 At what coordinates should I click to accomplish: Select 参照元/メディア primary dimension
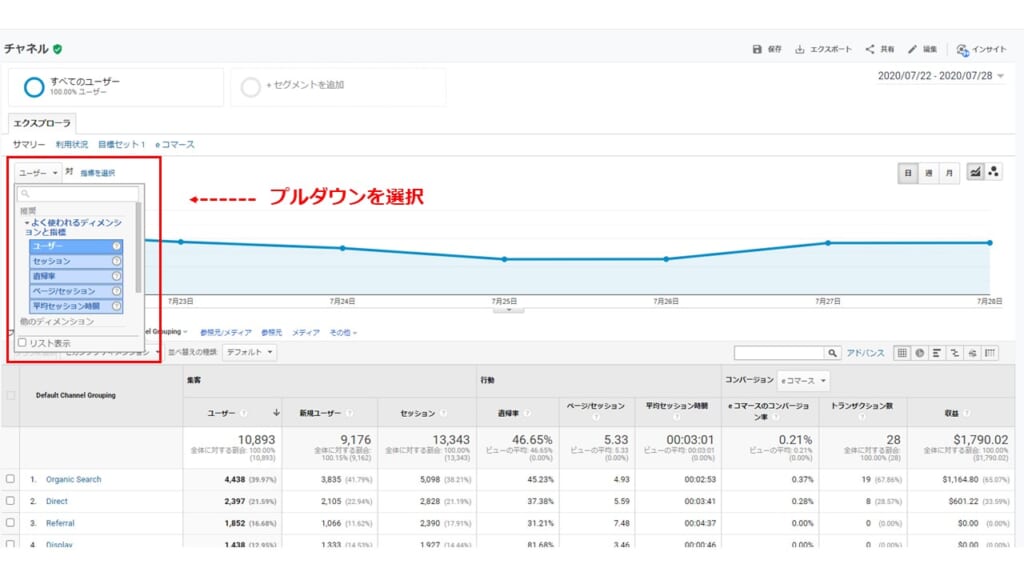click(x=225, y=332)
